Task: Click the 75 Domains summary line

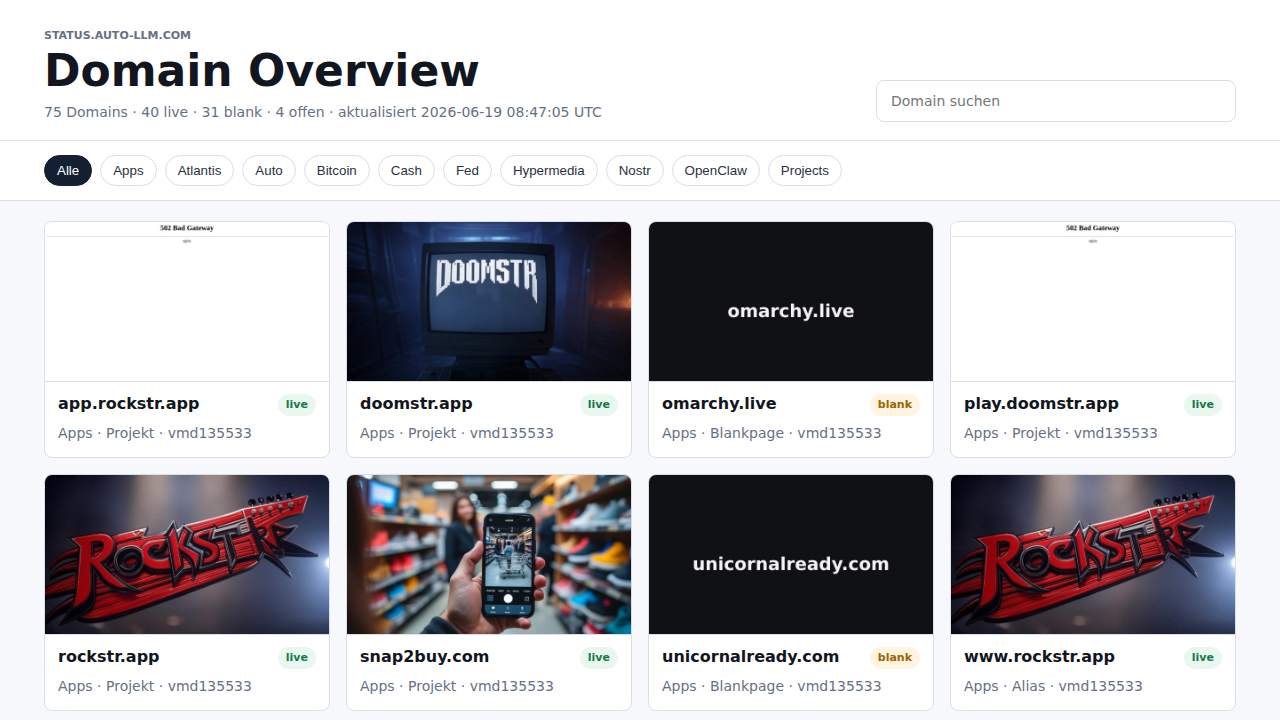Action: (323, 112)
